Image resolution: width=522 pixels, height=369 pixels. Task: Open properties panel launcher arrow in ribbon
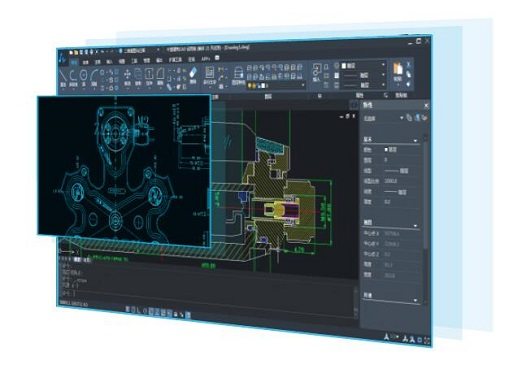[x=386, y=95]
